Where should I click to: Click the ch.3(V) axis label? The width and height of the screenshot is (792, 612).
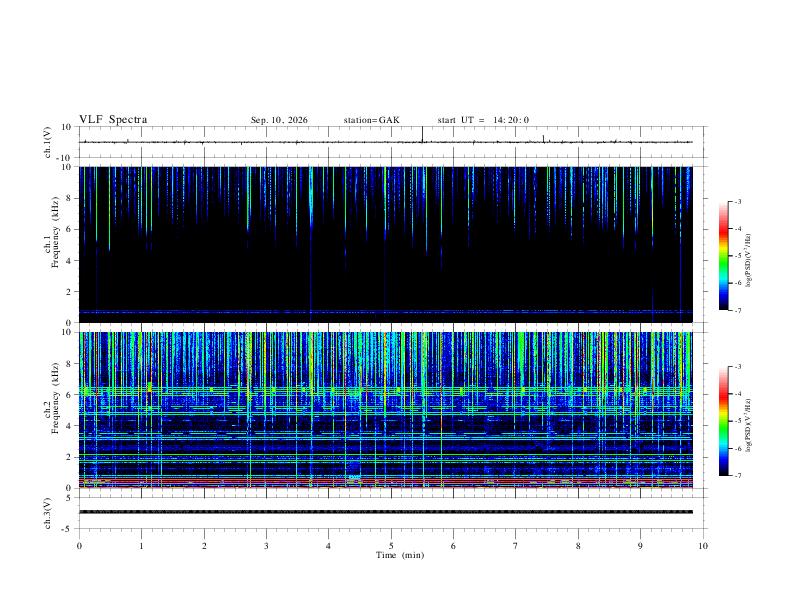coord(47,513)
